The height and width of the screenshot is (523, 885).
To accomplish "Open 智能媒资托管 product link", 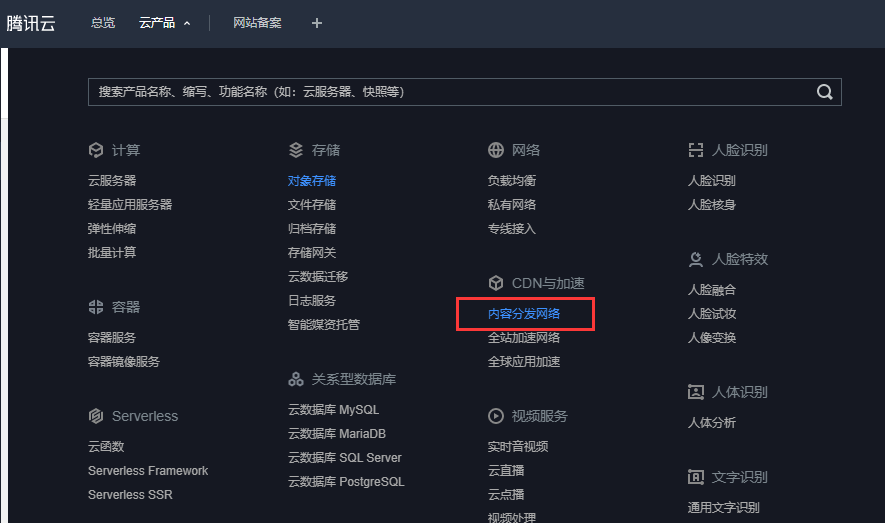I will [323, 324].
